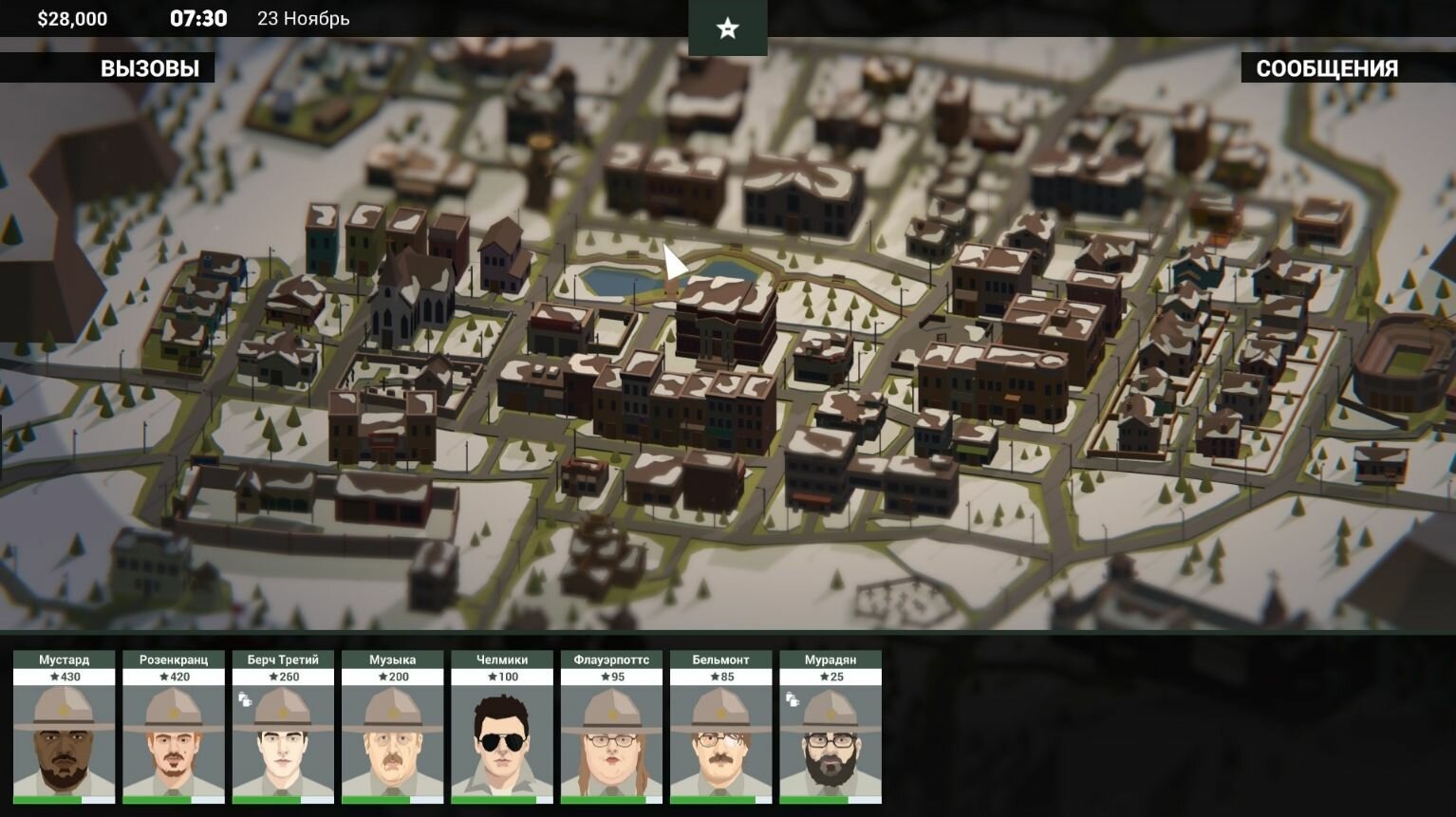Click Мустард's star rating 430
This screenshot has width=1456, height=817.
pyautogui.click(x=65, y=677)
